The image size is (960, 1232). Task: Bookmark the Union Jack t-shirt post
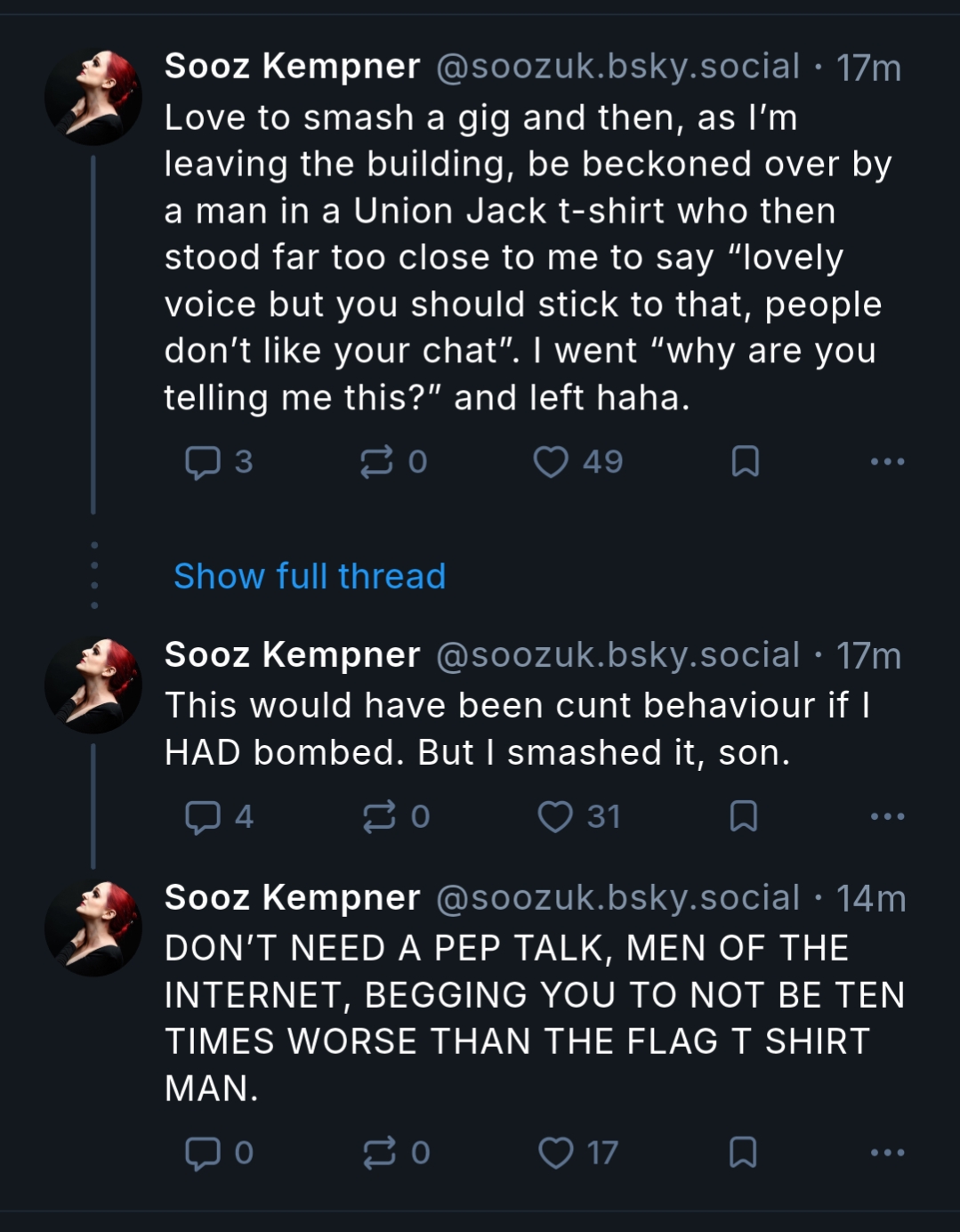coord(745,462)
